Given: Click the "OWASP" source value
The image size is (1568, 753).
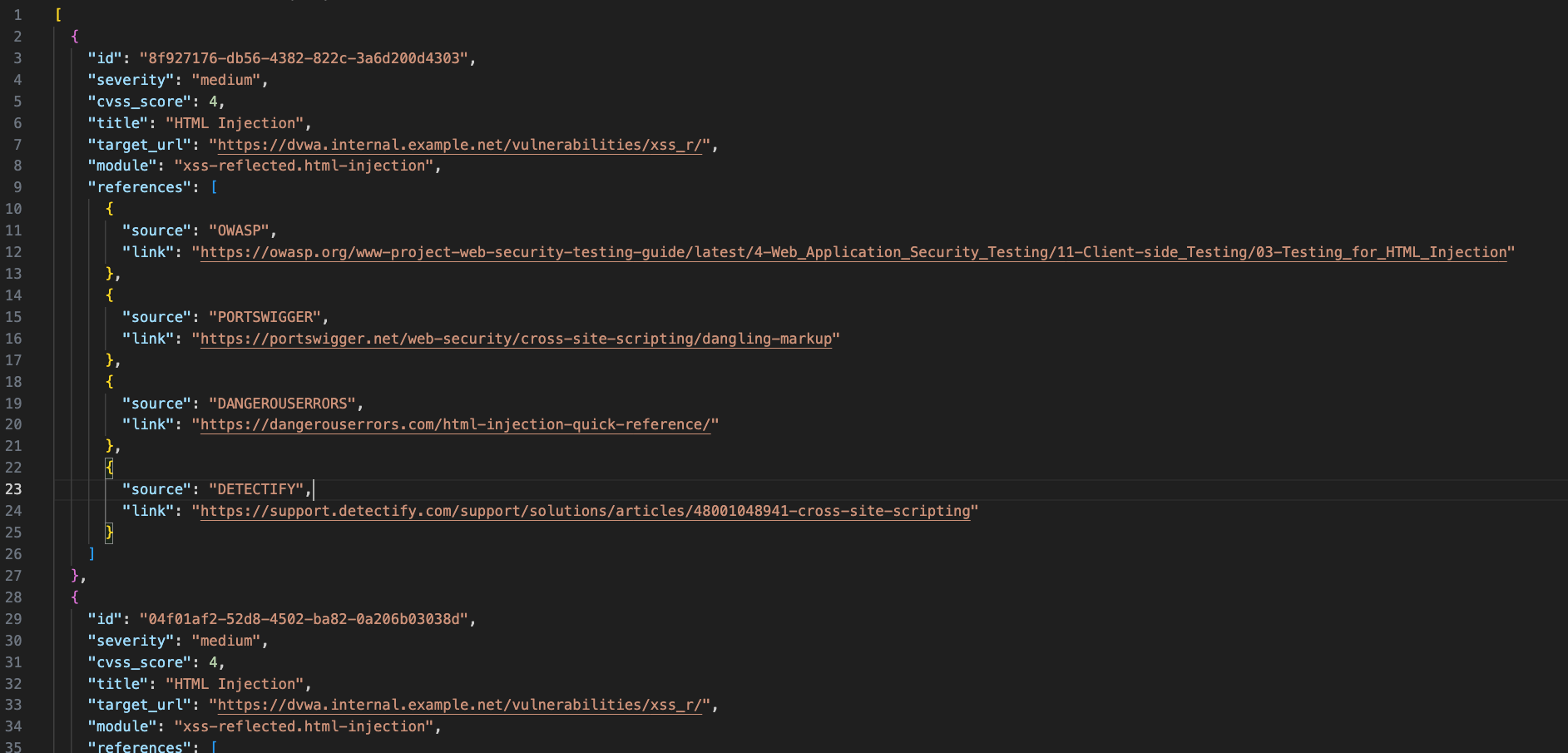Looking at the screenshot, I should click(239, 230).
